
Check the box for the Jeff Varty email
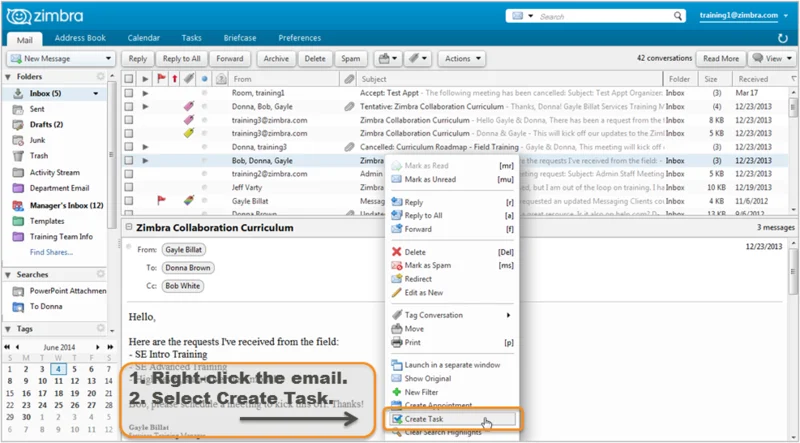tap(128, 187)
